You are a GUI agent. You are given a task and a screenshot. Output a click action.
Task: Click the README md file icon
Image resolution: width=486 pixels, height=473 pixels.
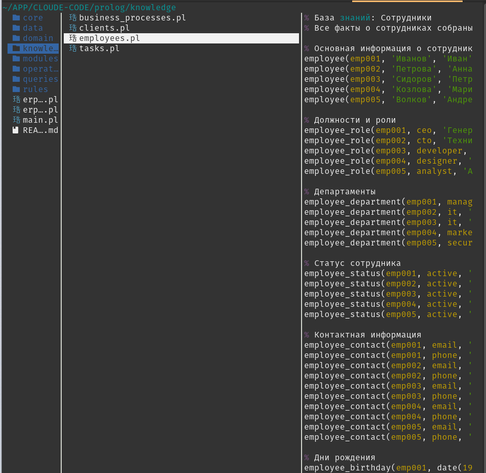point(15,130)
